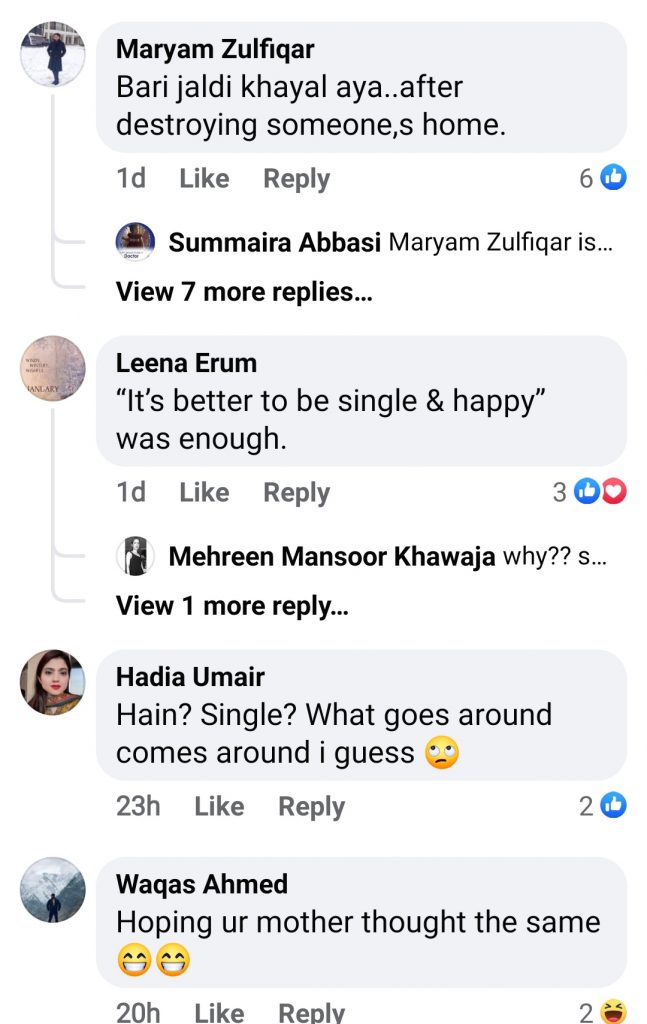Viewport: 647px width, 1024px height.
Task: Open Maryam Zulfiqar's profile picture
Action: (53, 57)
